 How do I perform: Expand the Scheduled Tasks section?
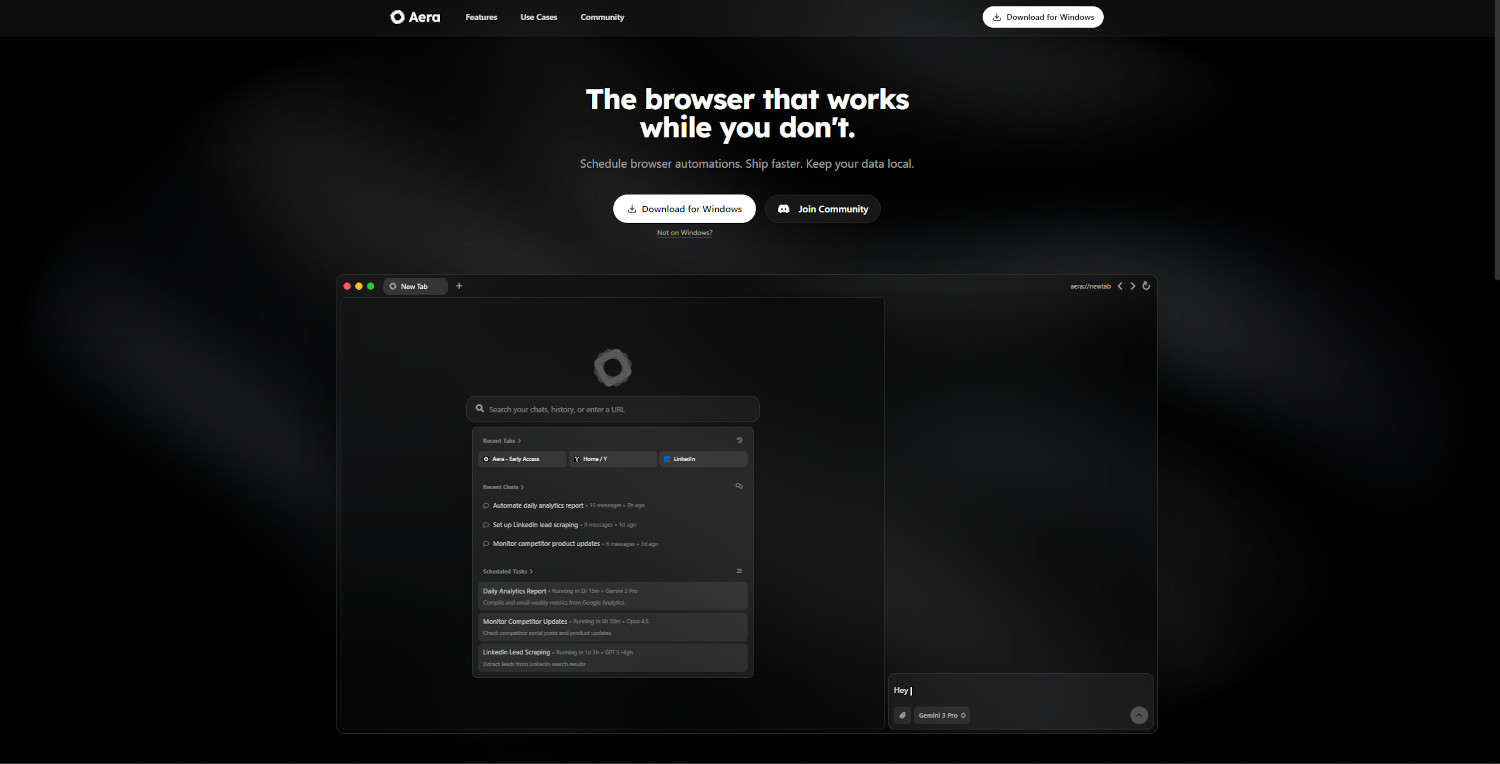tap(508, 571)
